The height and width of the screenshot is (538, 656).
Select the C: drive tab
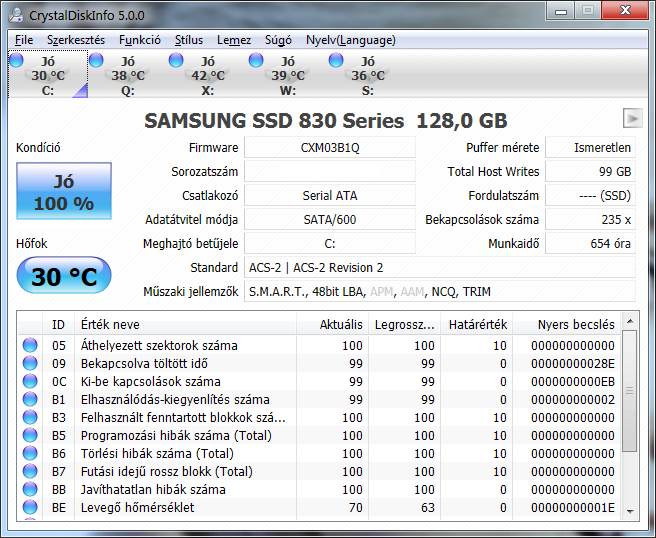(x=48, y=75)
